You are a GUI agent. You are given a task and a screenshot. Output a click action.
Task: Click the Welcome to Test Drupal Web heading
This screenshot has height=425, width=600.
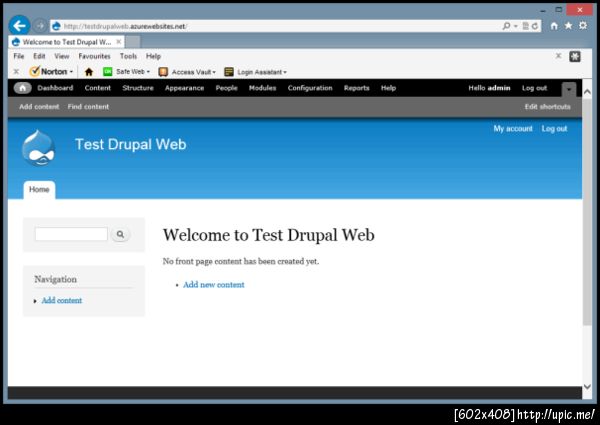(x=269, y=235)
